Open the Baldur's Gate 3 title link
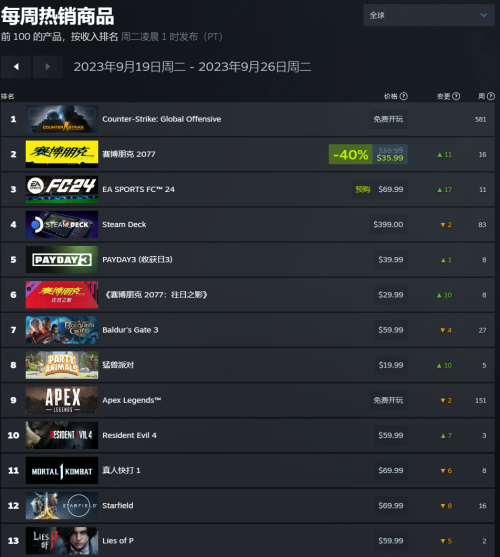This screenshot has width=500, height=557. (x=130, y=330)
